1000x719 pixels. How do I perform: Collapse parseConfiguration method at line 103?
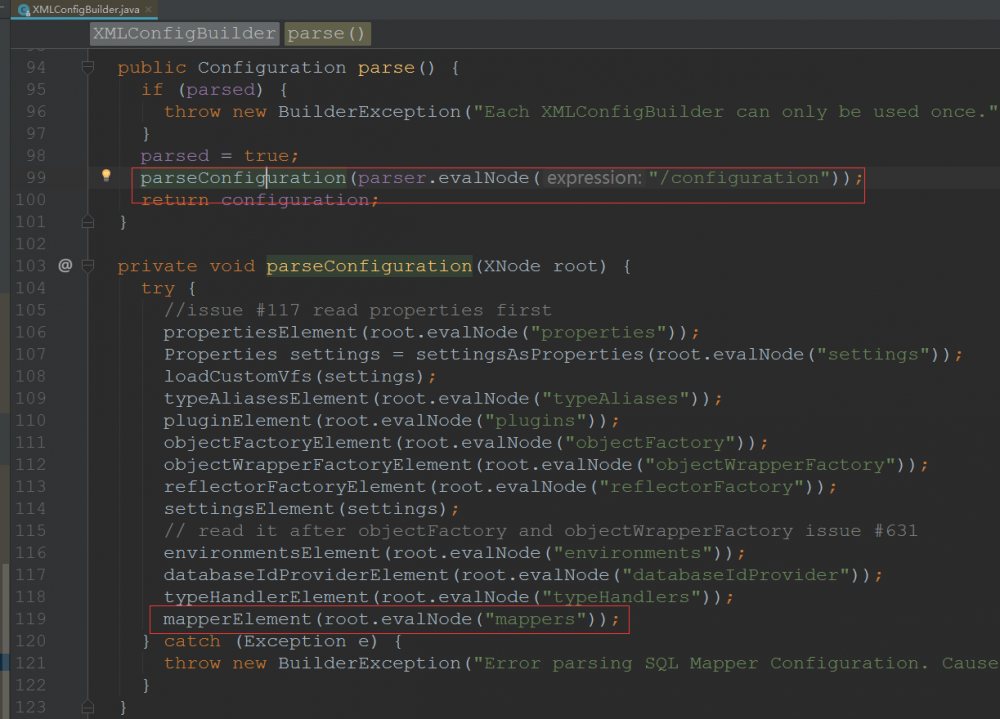[x=88, y=265]
